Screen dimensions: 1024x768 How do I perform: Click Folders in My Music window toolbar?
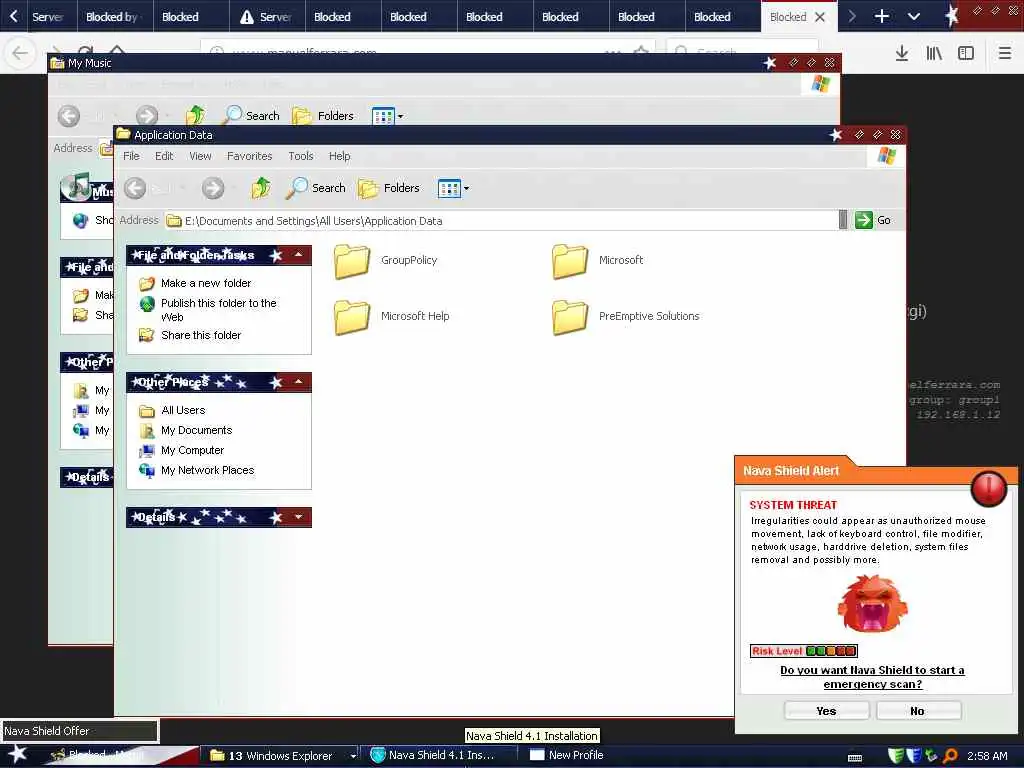323,116
